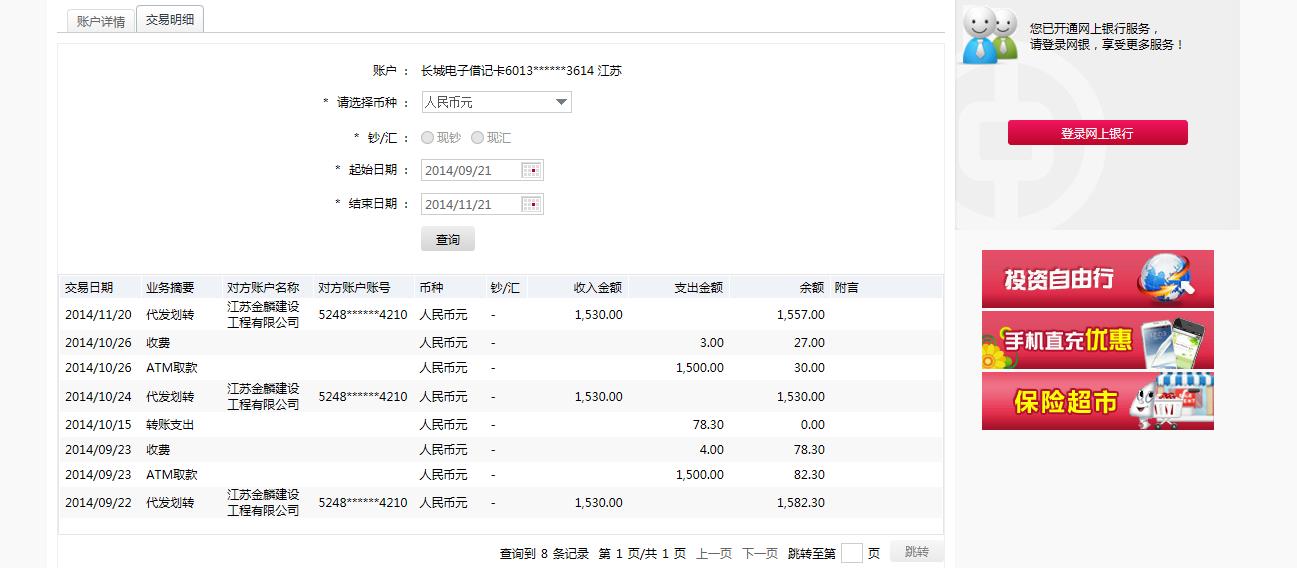Click the 1,582.30 balance value

click(801, 503)
